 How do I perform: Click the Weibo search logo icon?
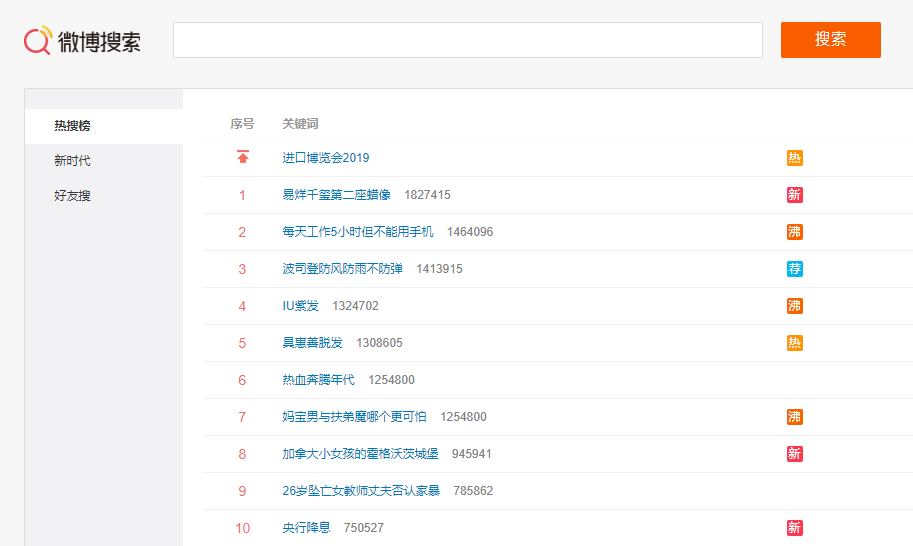click(38, 41)
